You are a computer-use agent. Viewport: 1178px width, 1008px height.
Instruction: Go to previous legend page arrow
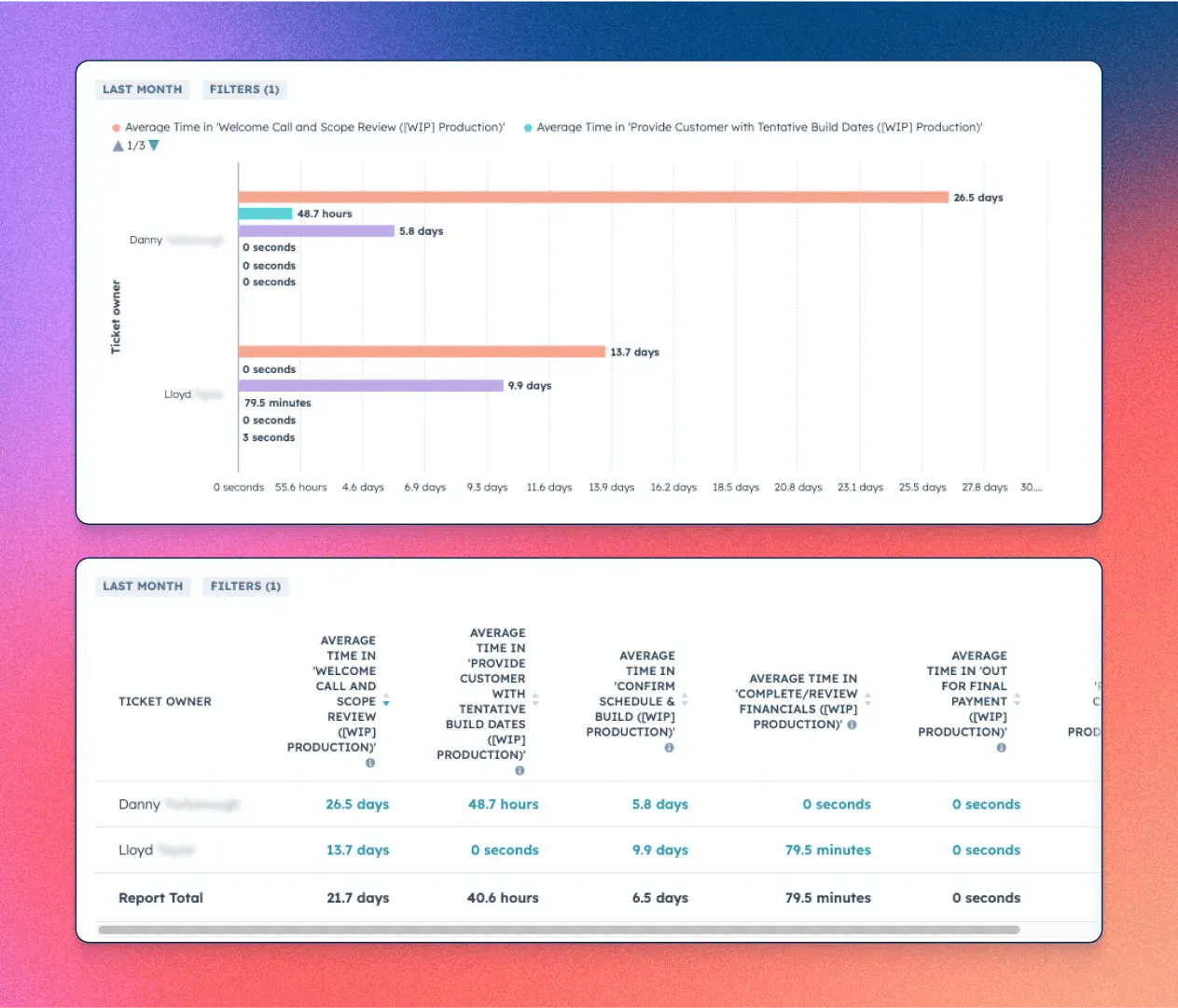(118, 146)
